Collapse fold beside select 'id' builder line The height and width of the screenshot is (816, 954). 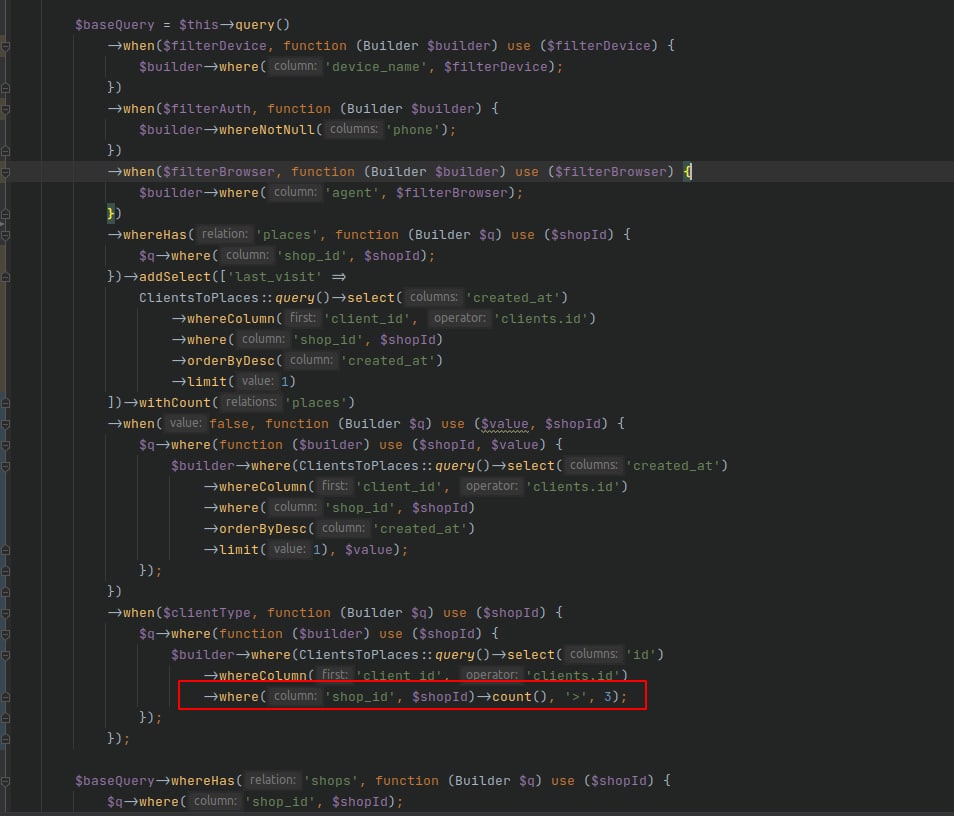pyautogui.click(x=5, y=655)
